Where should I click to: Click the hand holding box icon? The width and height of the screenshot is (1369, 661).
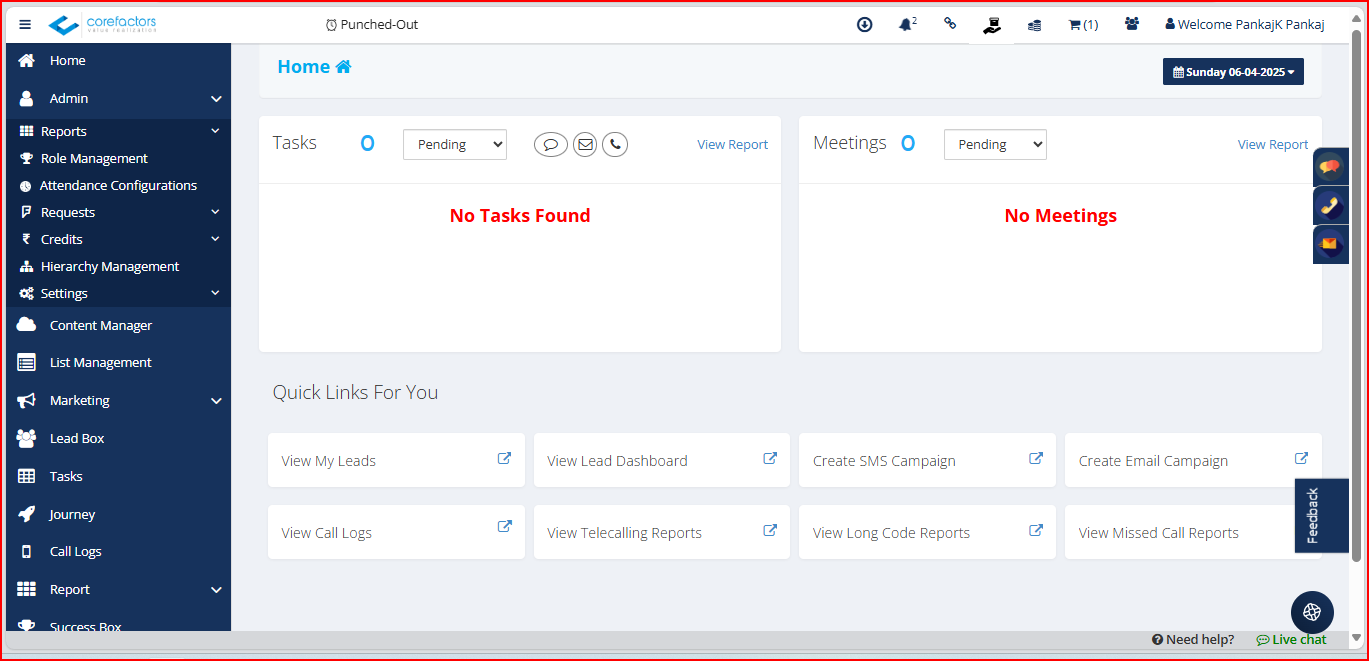coord(992,26)
